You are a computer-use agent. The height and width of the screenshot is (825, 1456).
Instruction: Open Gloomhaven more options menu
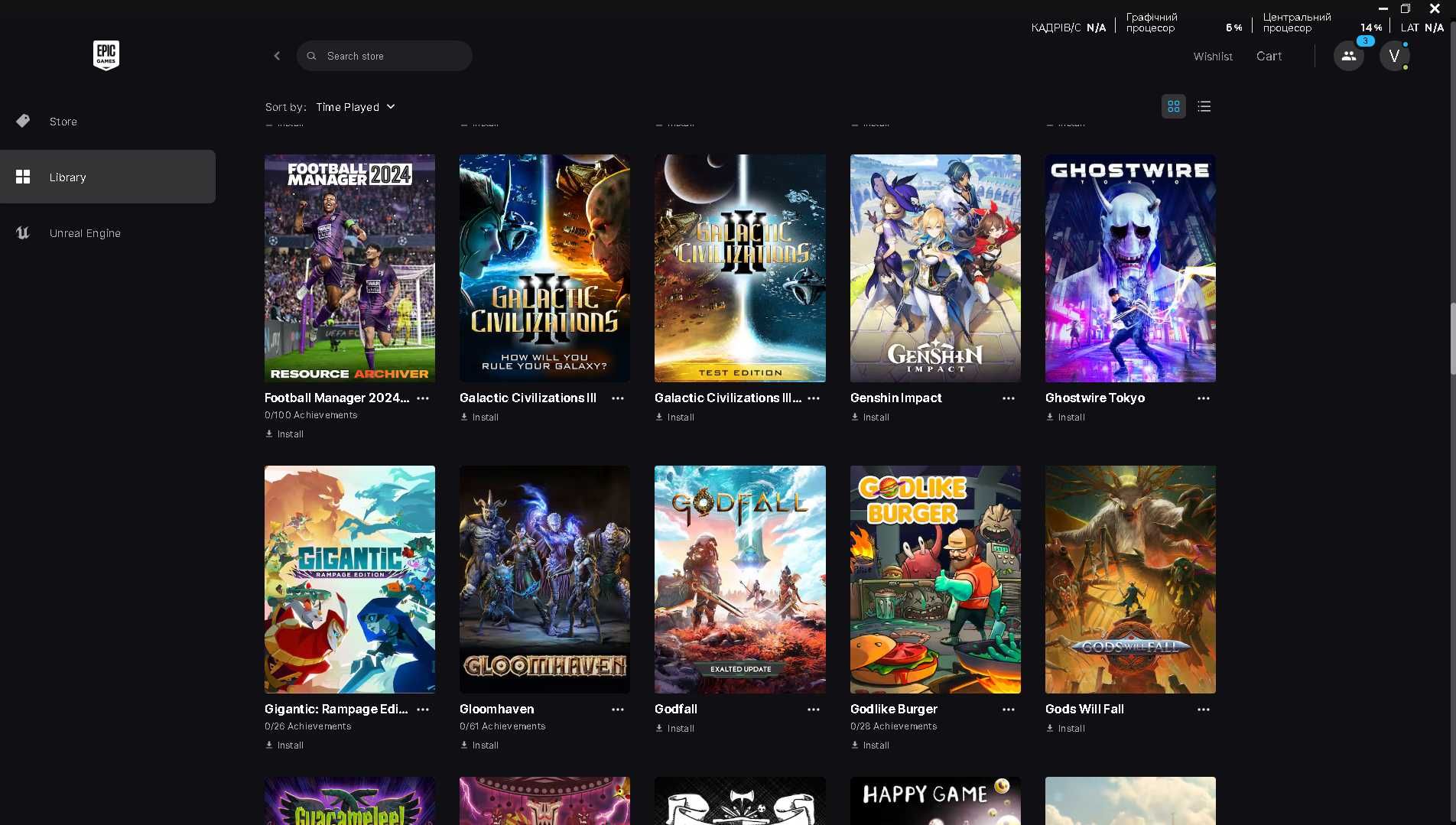point(618,710)
